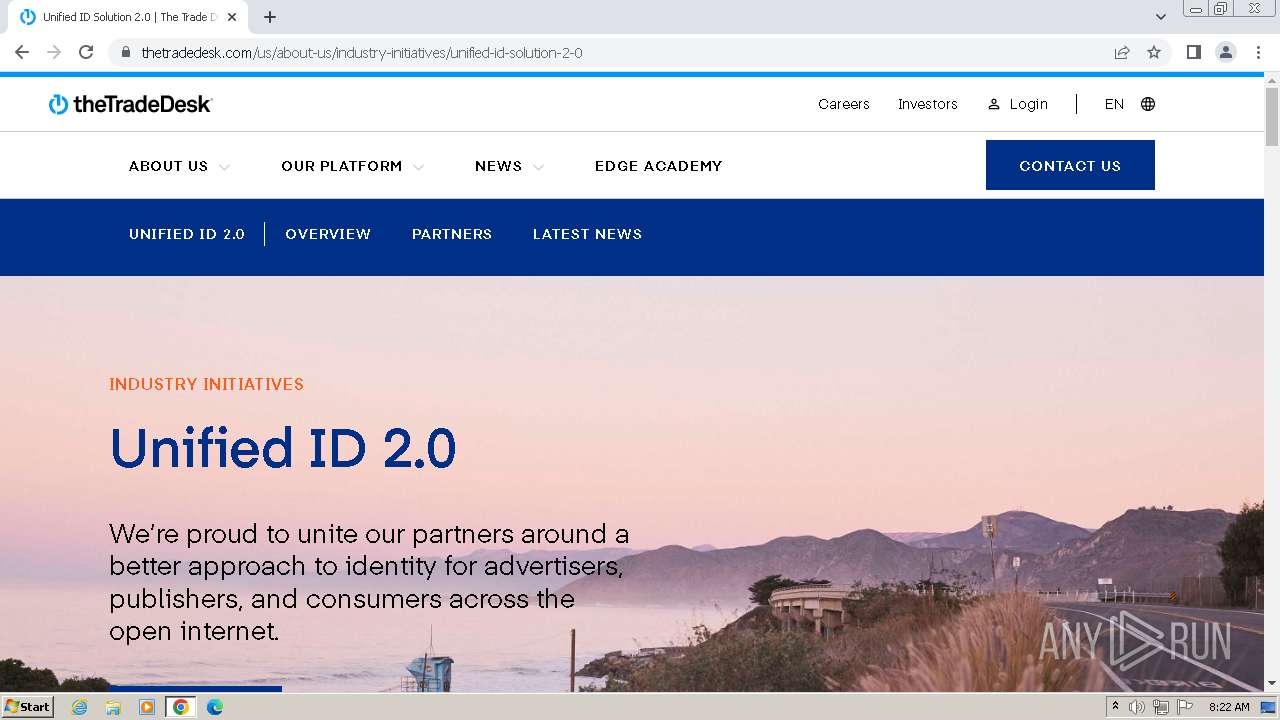Open the Investors link
The image size is (1280, 720).
point(928,104)
